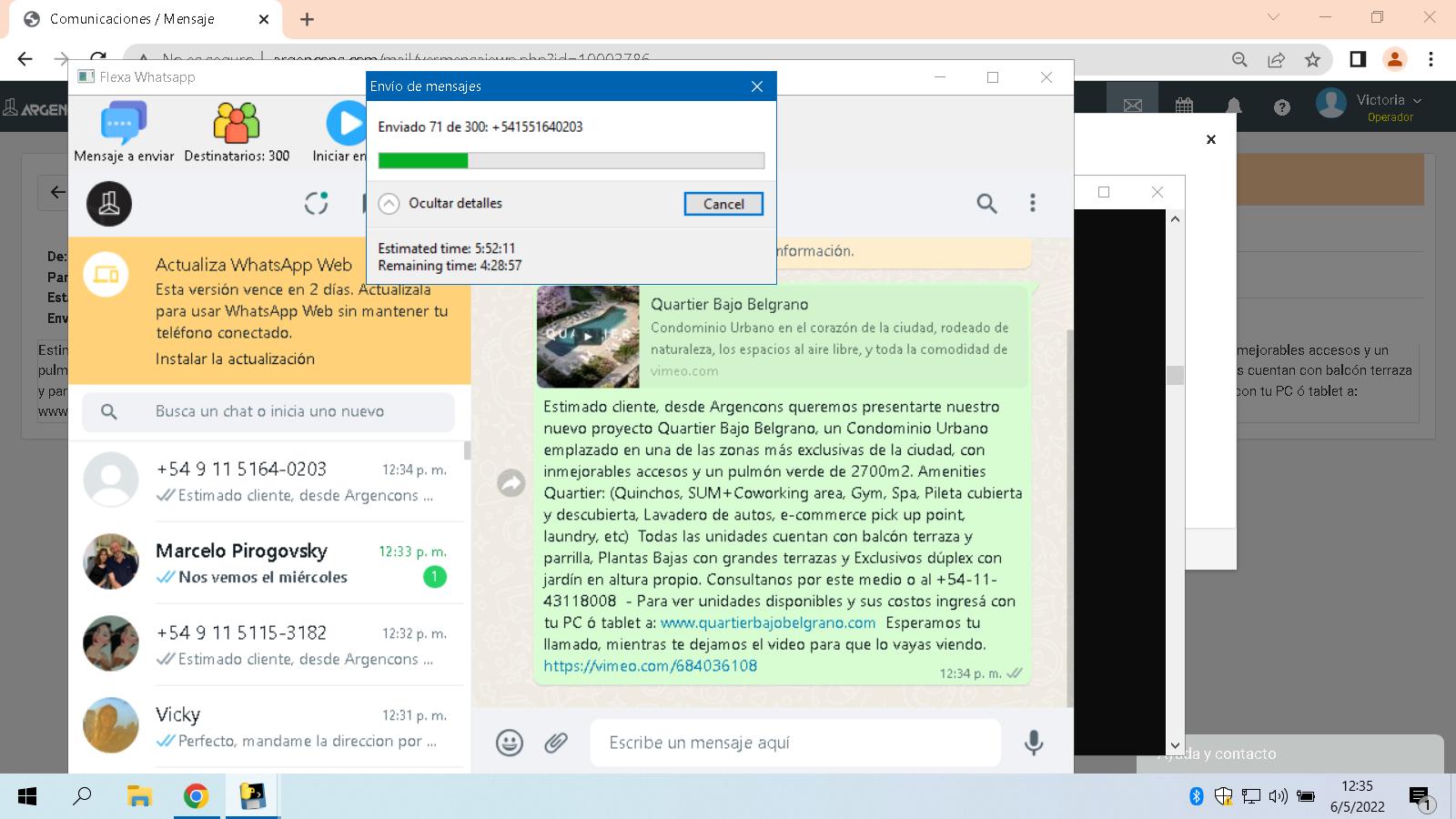Open File Explorer from taskbar

pyautogui.click(x=139, y=797)
